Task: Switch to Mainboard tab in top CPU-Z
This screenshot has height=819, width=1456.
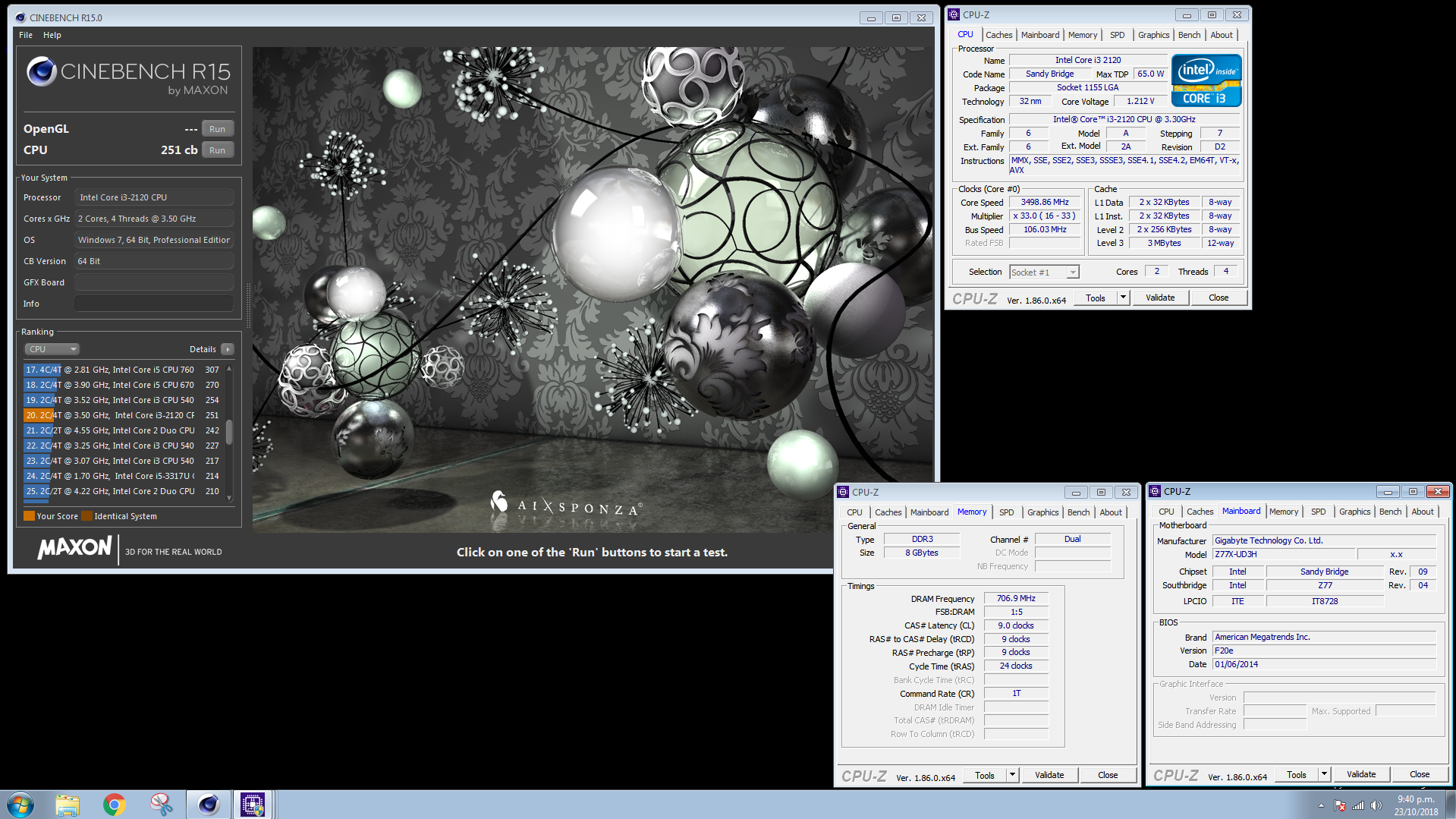Action: tap(1039, 35)
